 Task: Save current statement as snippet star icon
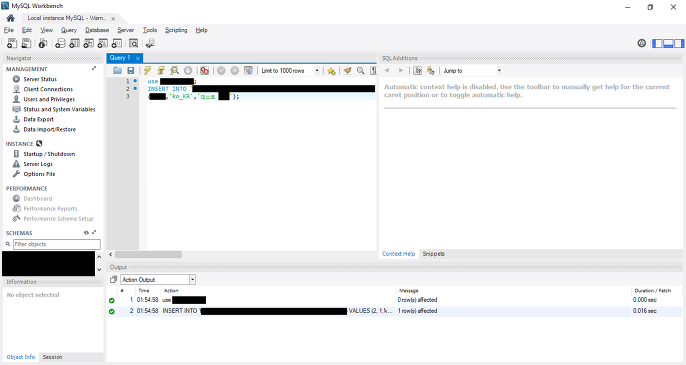click(x=331, y=70)
